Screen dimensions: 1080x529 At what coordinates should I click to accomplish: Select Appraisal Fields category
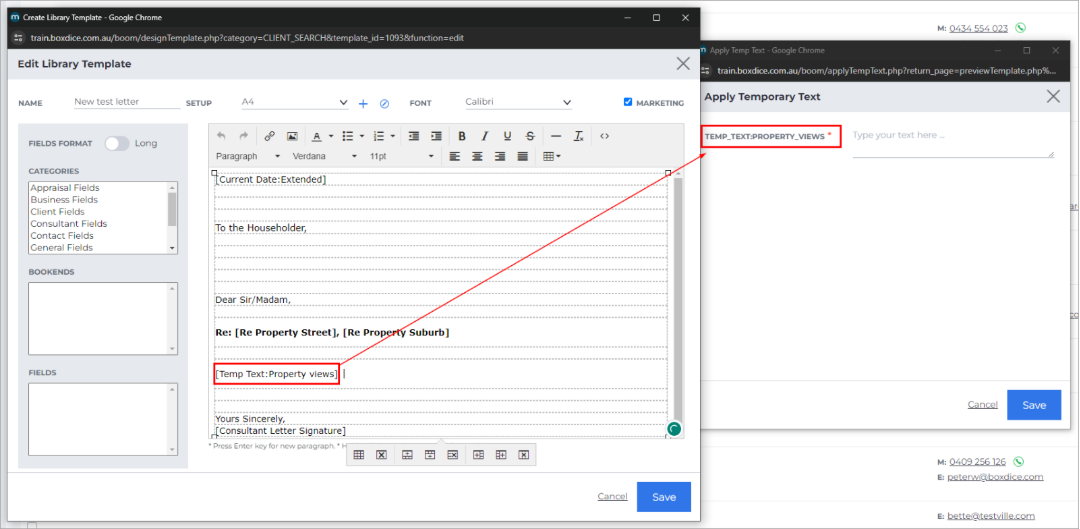[65, 187]
